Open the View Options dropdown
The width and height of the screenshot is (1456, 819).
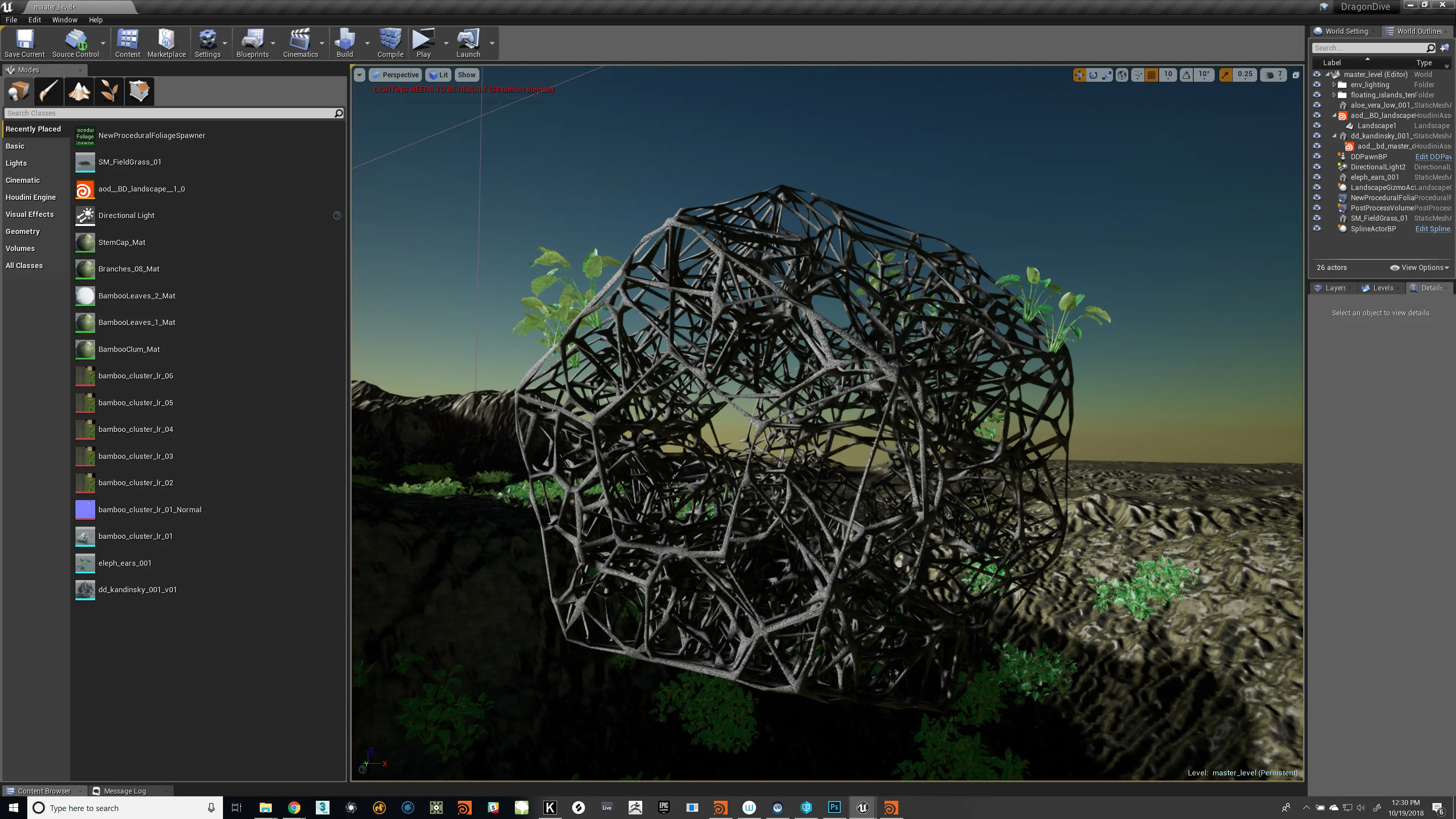1419,267
